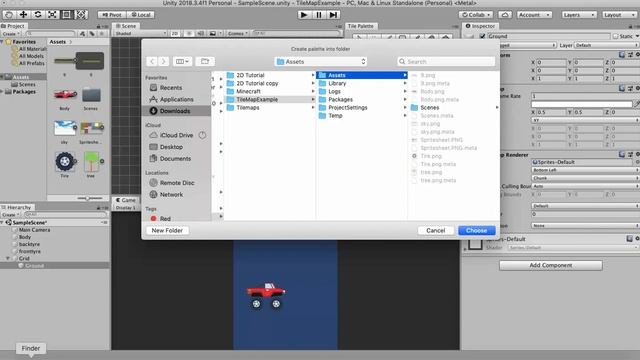Switch to the Tile Palette tab
Viewport: 640px width, 360px height.
[361, 26]
